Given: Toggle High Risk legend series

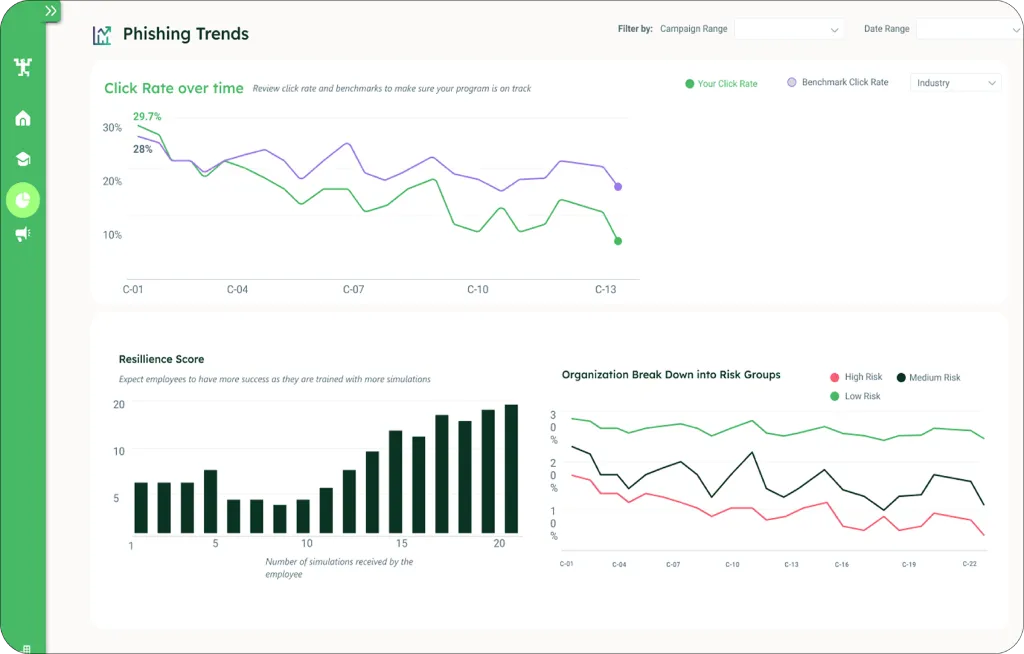Looking at the screenshot, I should tap(856, 377).
